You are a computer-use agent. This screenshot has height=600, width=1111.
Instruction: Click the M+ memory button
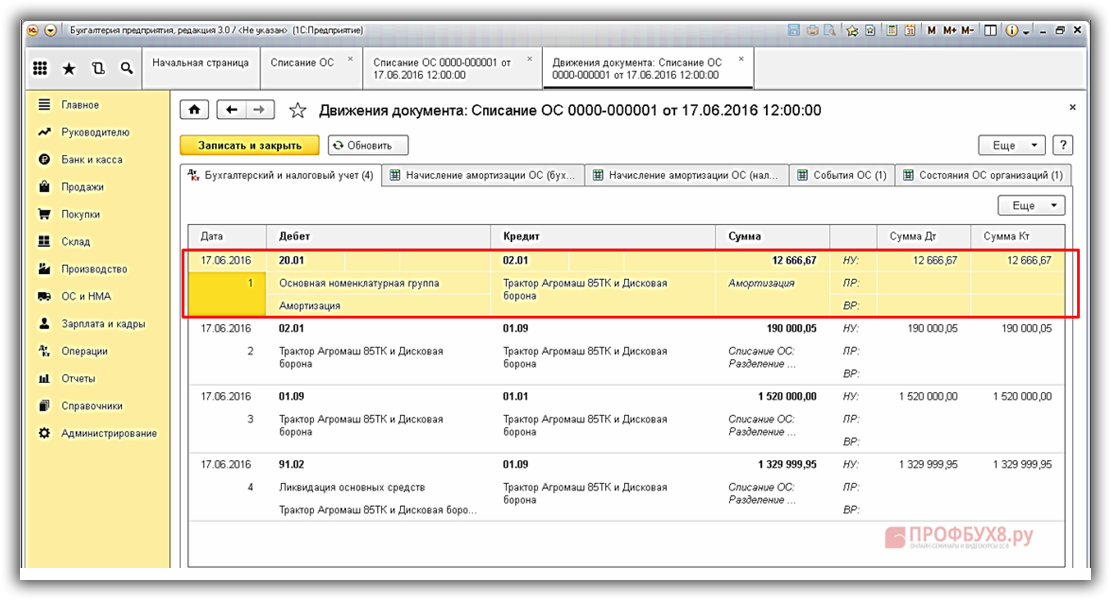pos(949,31)
